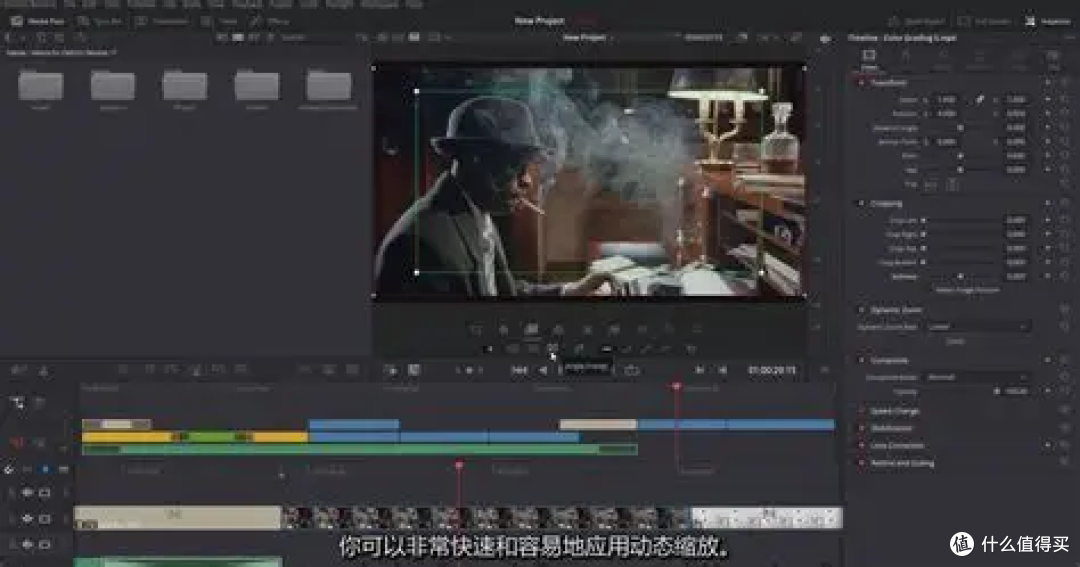The image size is (1080, 567).
Task: Open the Transitions browser
Action: click(162, 21)
